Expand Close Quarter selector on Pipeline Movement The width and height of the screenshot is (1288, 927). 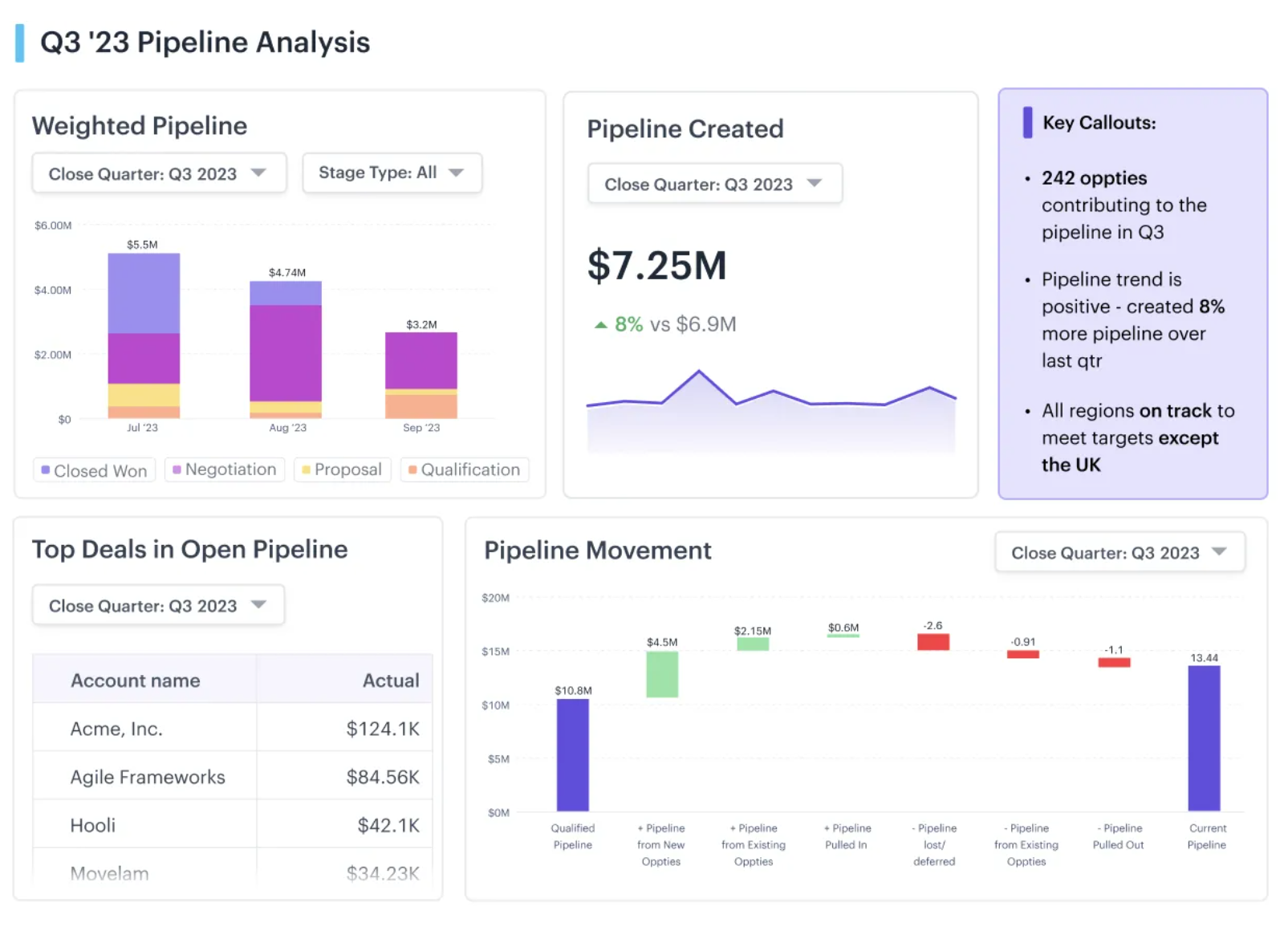pyautogui.click(x=1119, y=552)
